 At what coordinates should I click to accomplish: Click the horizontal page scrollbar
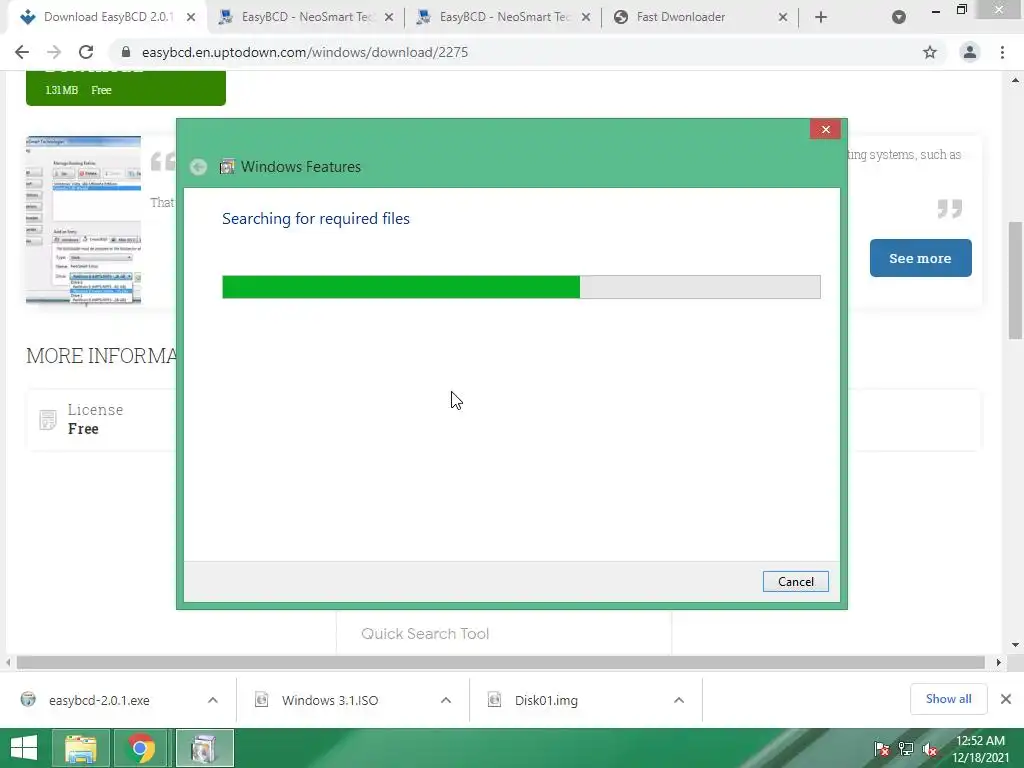coord(501,662)
